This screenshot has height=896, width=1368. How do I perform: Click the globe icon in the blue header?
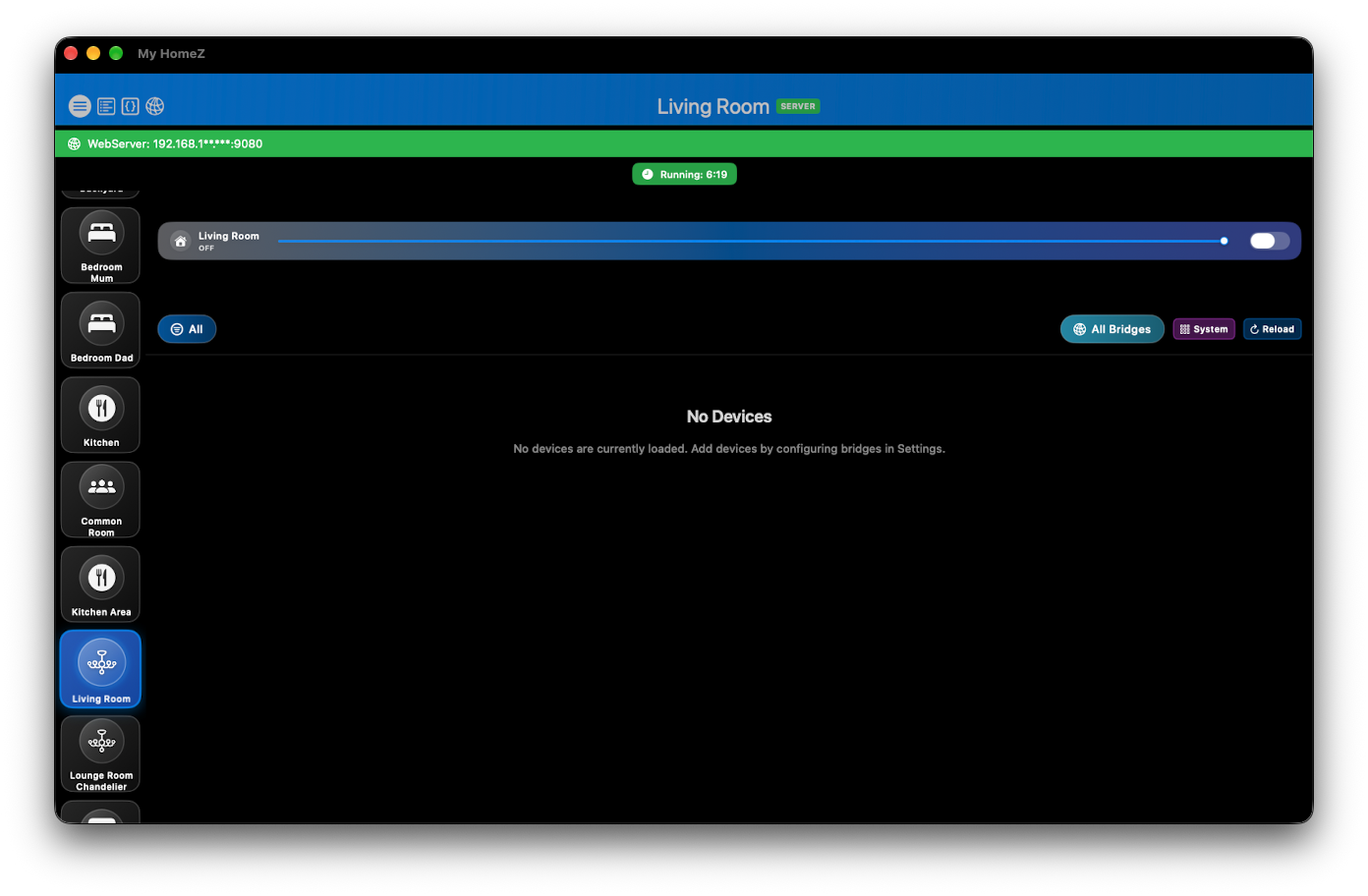(155, 106)
